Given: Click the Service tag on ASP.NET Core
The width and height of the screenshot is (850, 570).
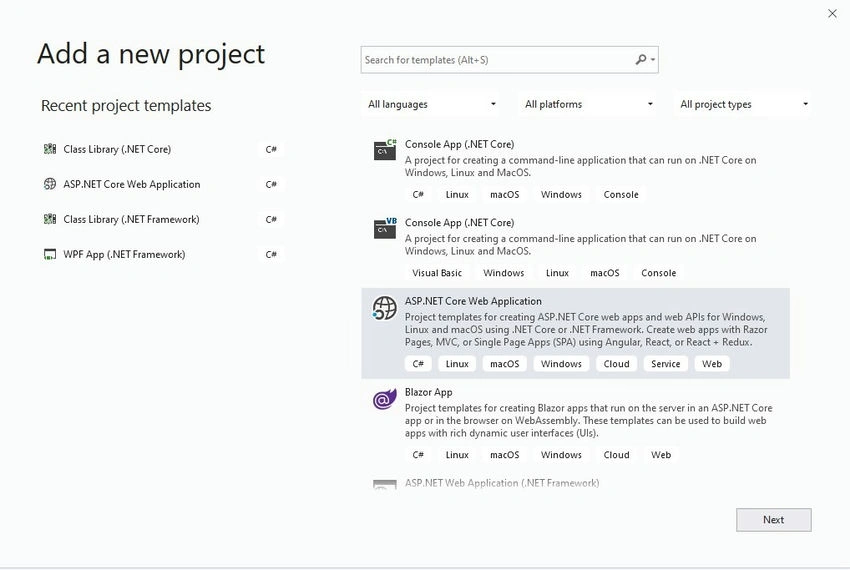Looking at the screenshot, I should click(x=665, y=364).
